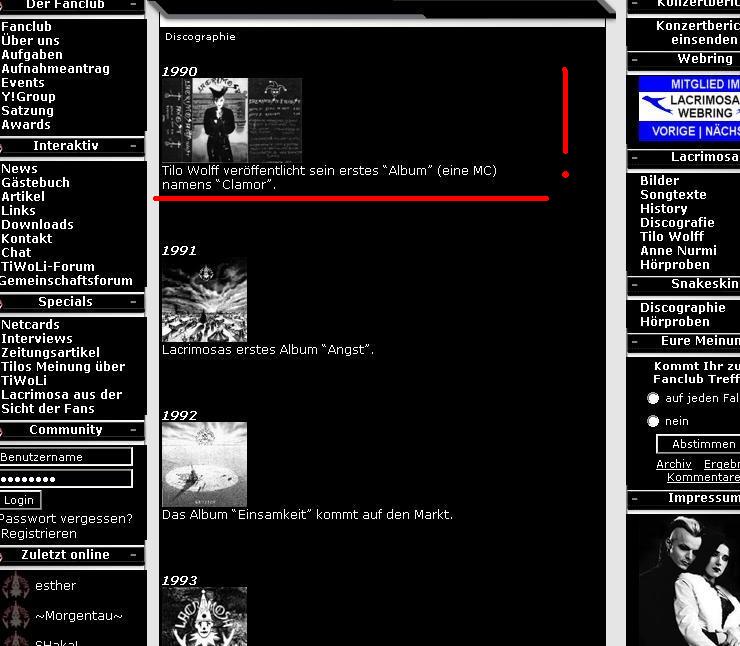Open the Events menu entry
The image size is (740, 646).
(x=23, y=83)
